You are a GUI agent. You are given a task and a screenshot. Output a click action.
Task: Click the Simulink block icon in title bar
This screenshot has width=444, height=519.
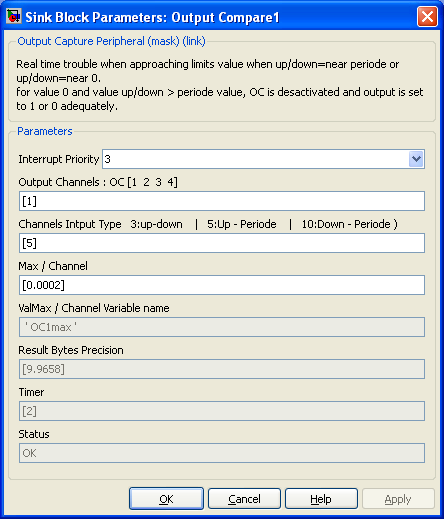pos(14,16)
